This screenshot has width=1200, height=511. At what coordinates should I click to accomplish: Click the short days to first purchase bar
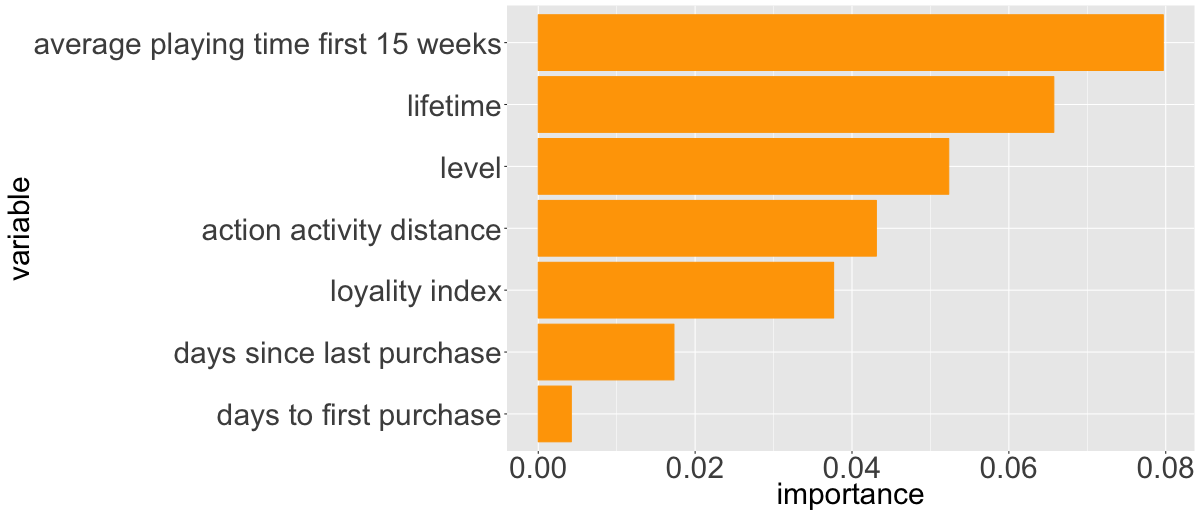(x=555, y=414)
